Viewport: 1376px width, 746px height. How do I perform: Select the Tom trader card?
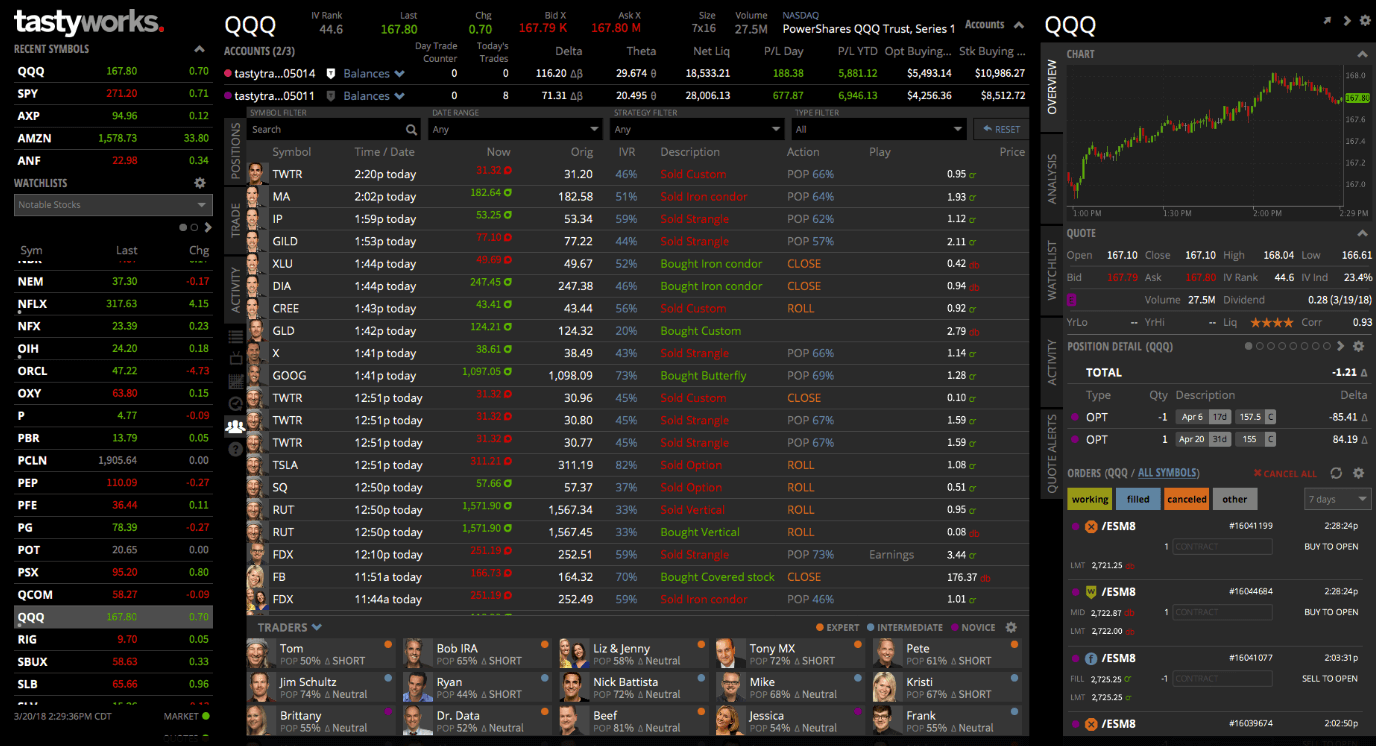point(323,654)
